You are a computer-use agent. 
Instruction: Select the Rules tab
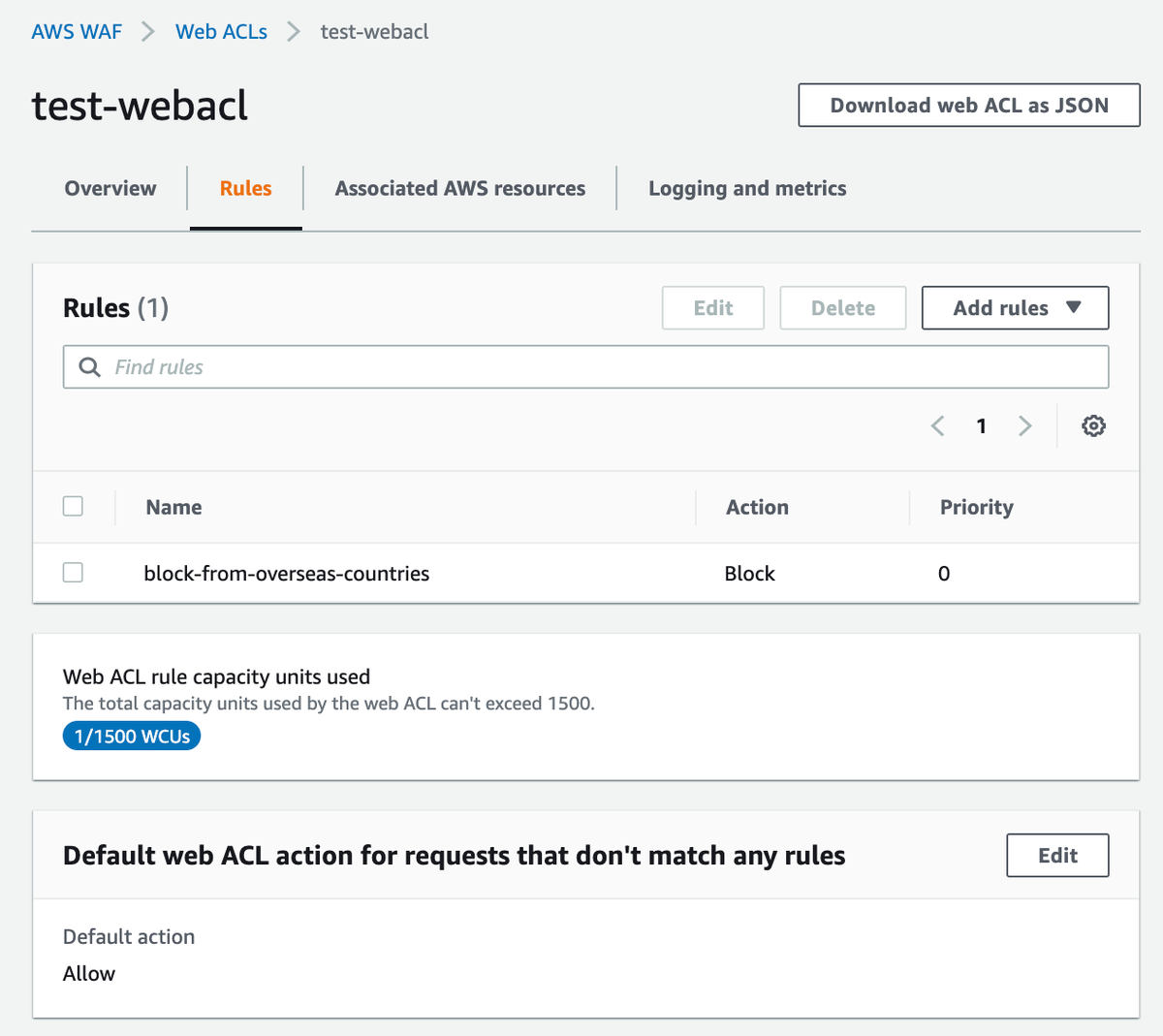[x=245, y=189]
